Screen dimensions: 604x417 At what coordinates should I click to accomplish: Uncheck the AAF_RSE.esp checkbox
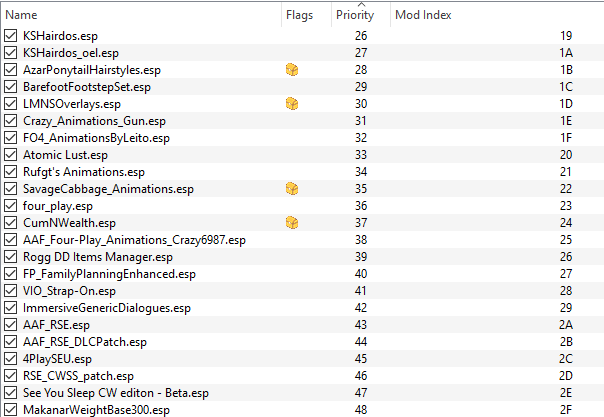pyautogui.click(x=11, y=325)
